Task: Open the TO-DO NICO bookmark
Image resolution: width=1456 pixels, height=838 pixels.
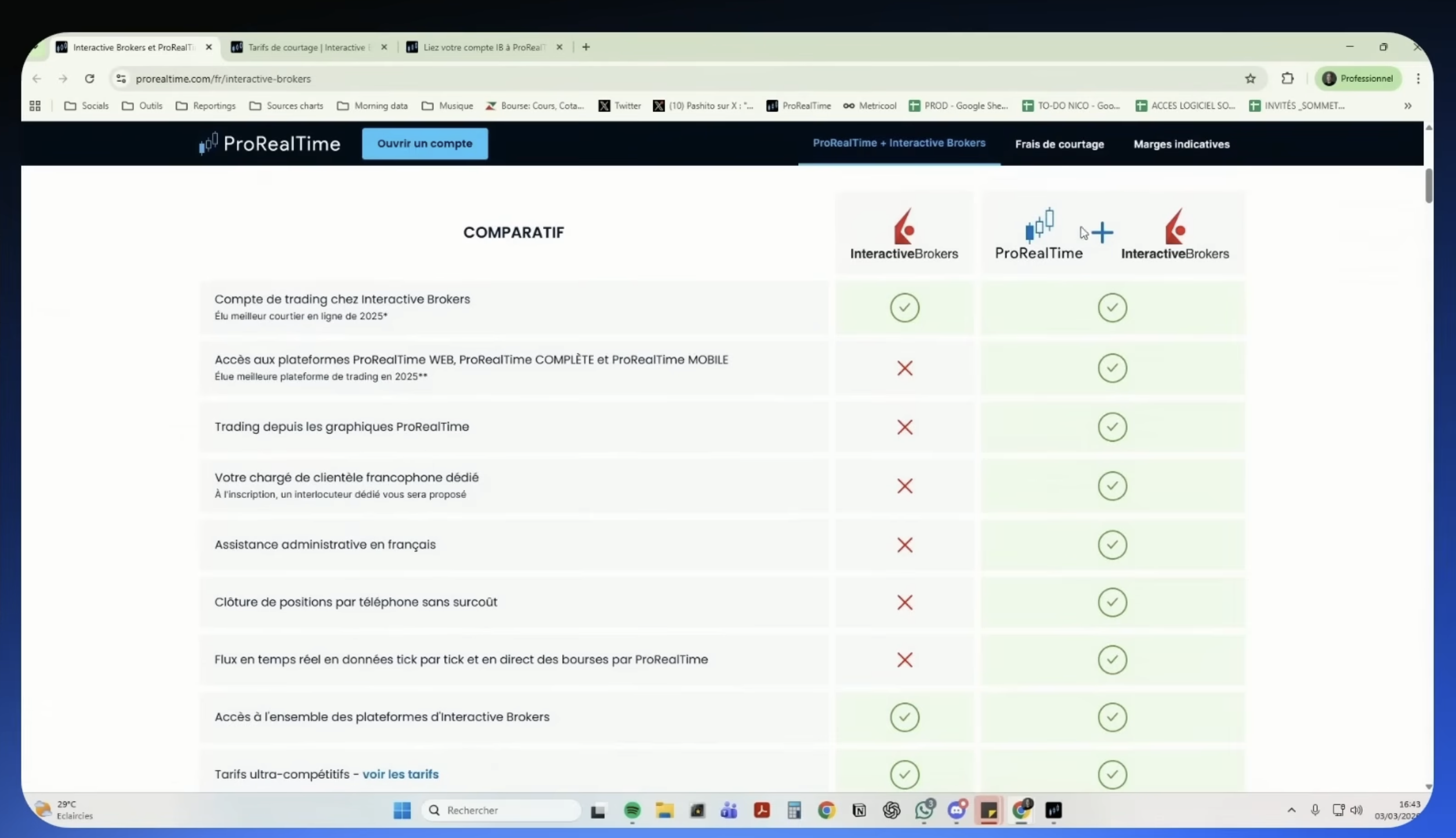Action: (1071, 106)
